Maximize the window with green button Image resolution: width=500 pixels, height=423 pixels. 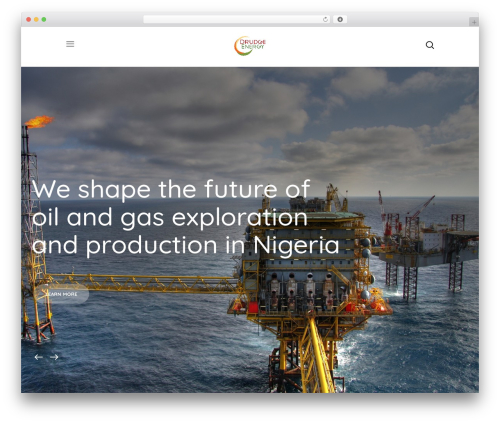(44, 19)
